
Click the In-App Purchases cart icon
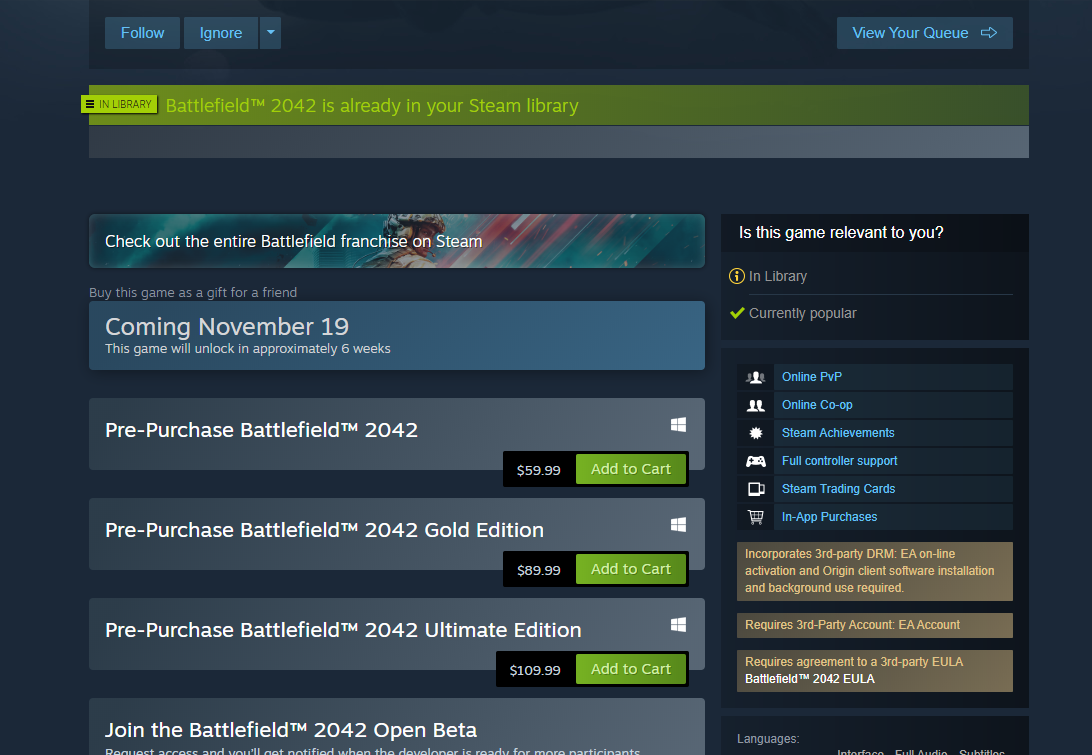click(756, 517)
